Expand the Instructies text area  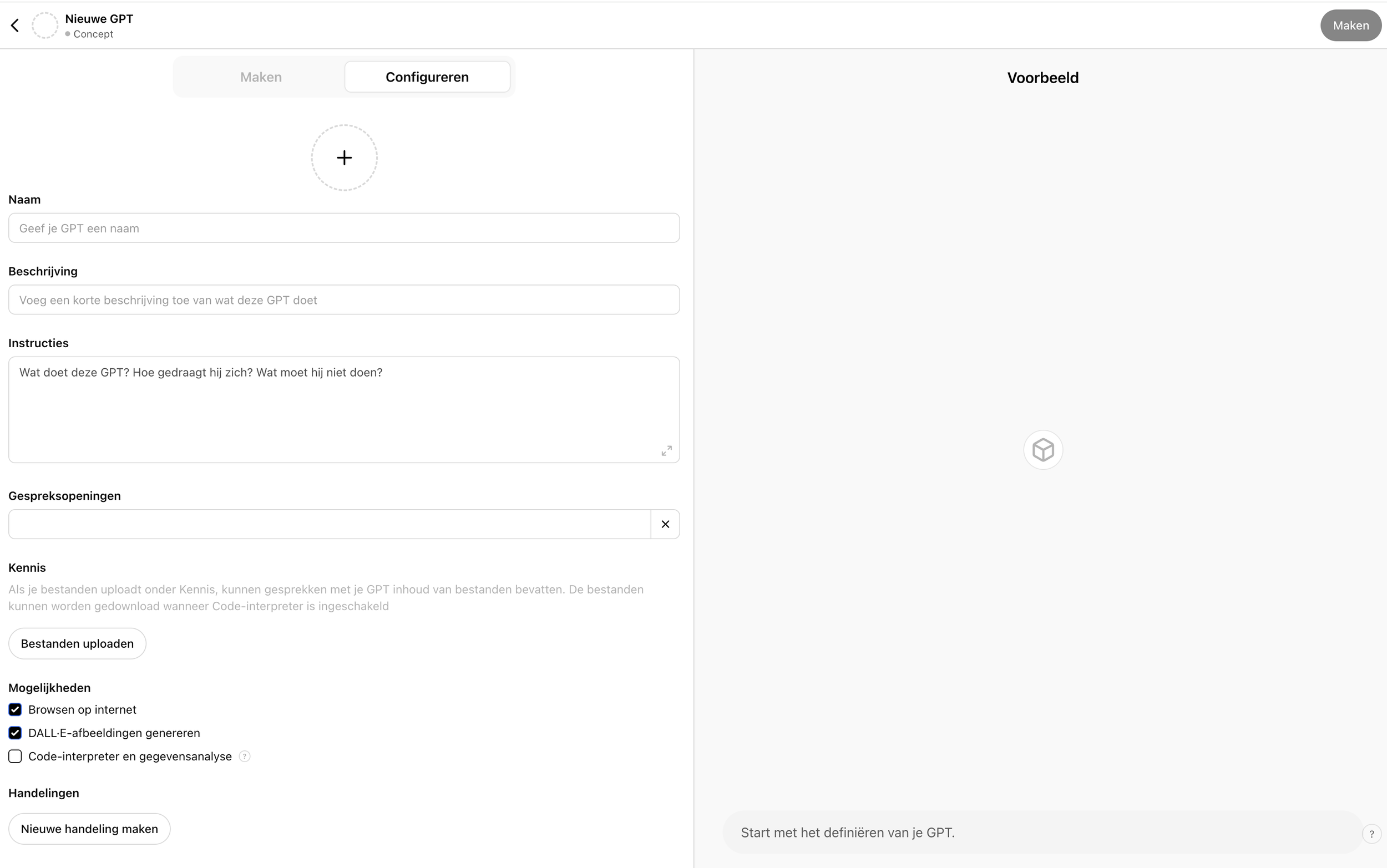tap(666, 451)
